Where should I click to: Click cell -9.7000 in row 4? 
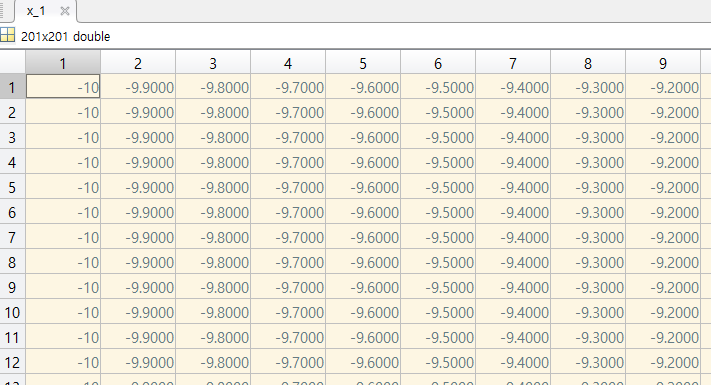[288, 161]
